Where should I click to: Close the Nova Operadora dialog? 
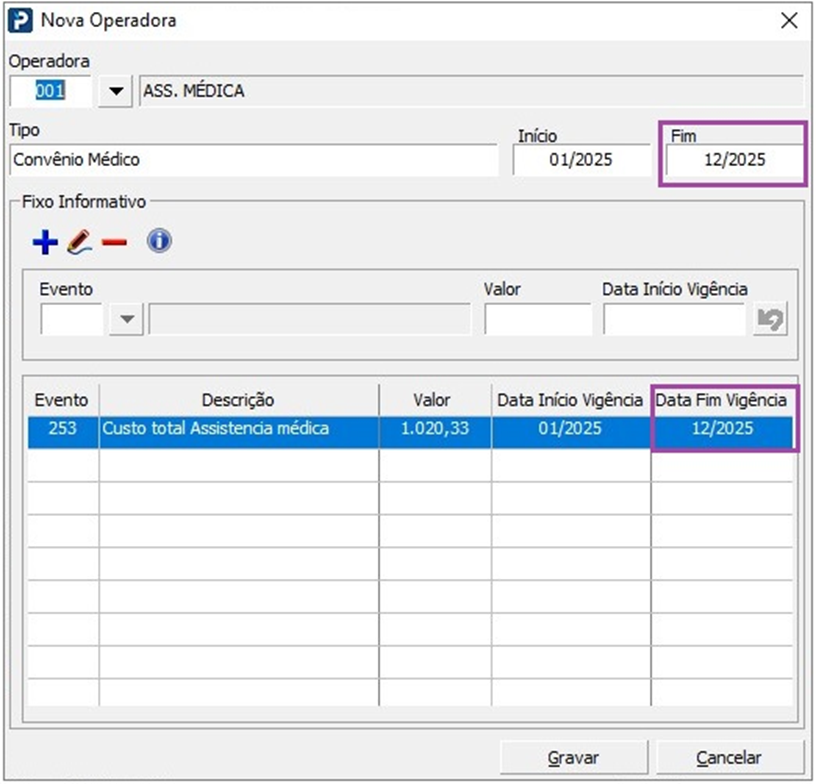(x=789, y=21)
